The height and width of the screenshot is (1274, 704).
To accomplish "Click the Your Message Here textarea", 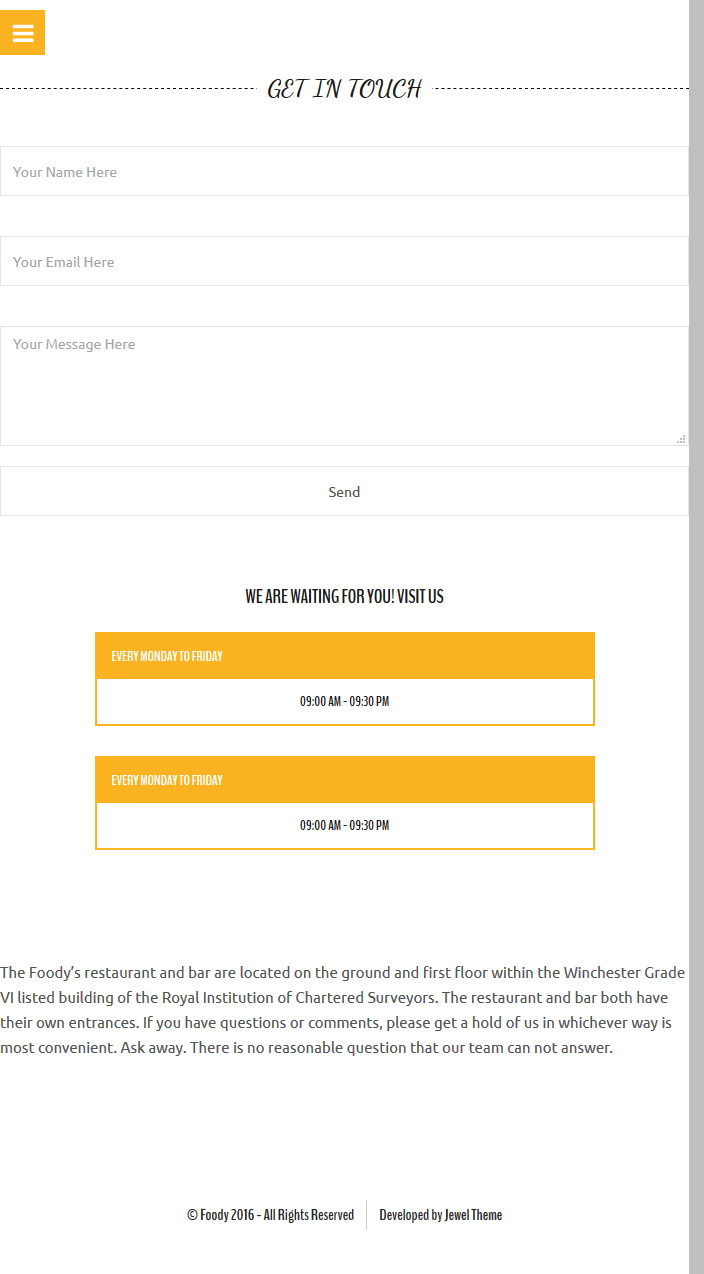I will coord(344,386).
